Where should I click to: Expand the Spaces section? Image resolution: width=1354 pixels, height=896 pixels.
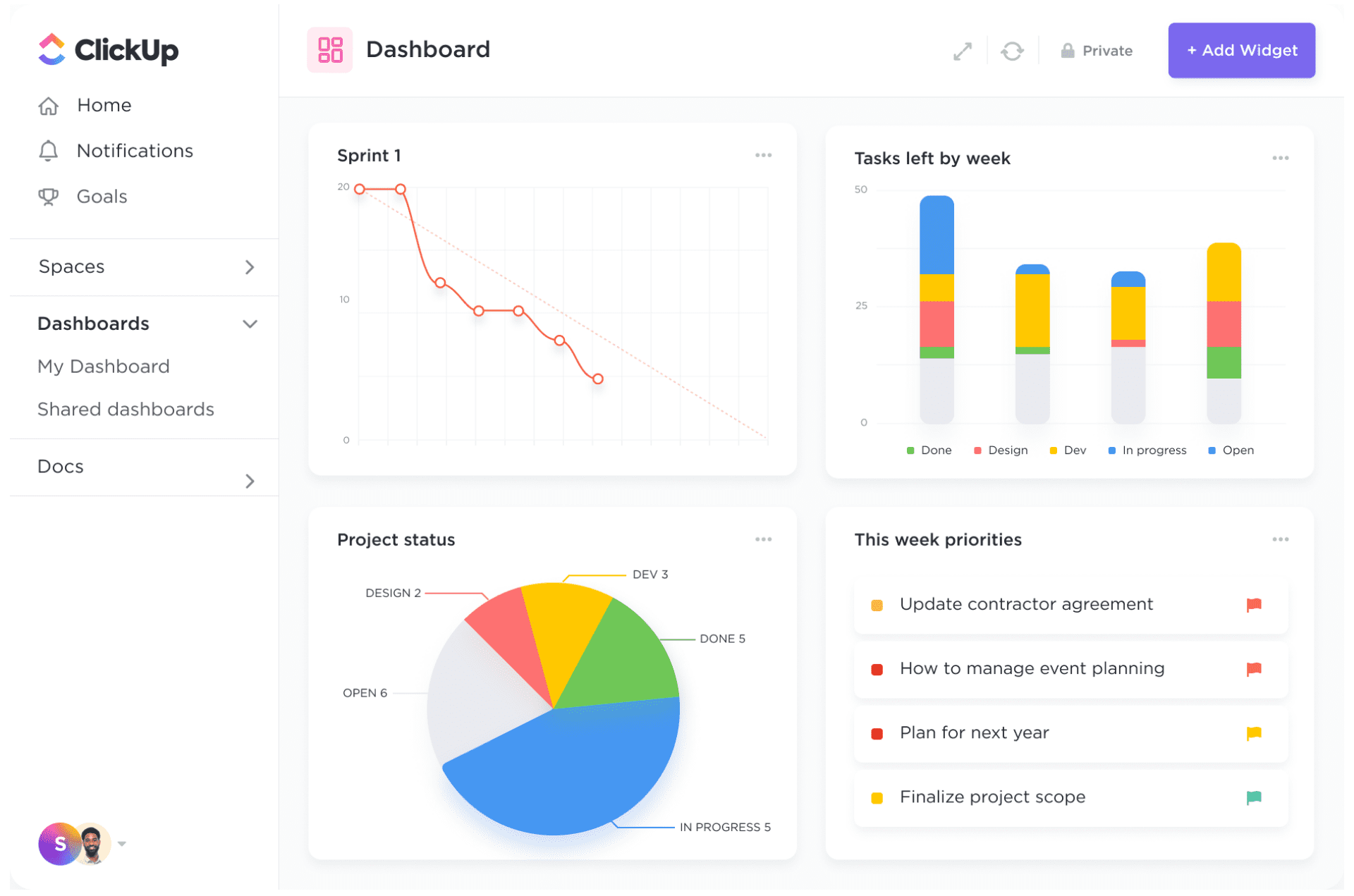pos(250,266)
